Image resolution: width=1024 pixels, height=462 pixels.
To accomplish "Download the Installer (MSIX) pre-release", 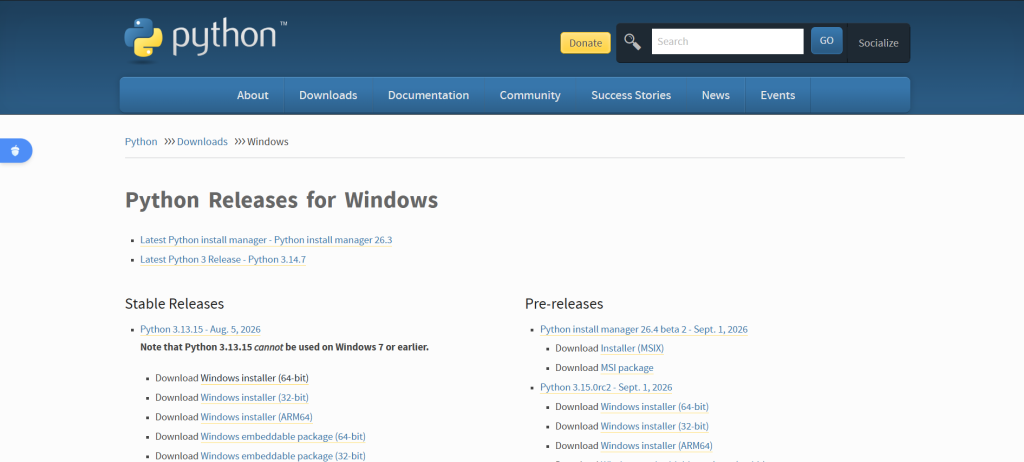I will click(632, 349).
